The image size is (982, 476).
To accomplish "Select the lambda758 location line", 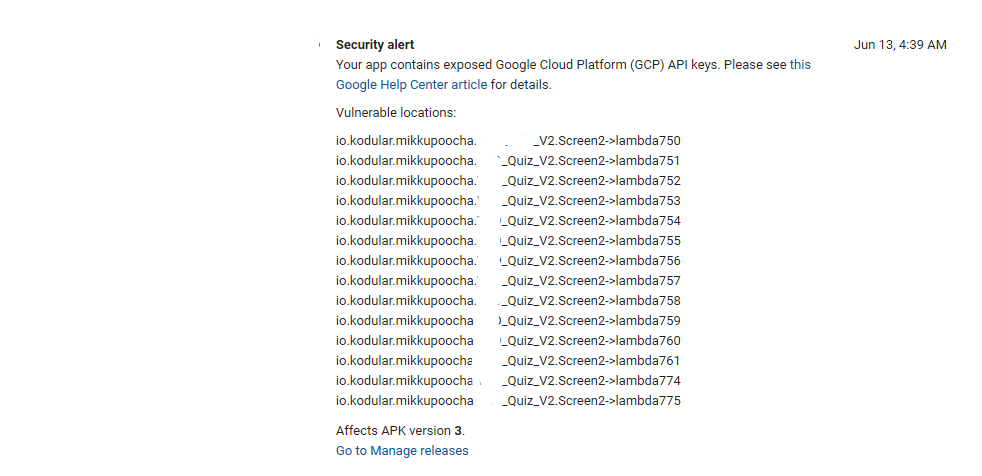I will (x=508, y=301).
